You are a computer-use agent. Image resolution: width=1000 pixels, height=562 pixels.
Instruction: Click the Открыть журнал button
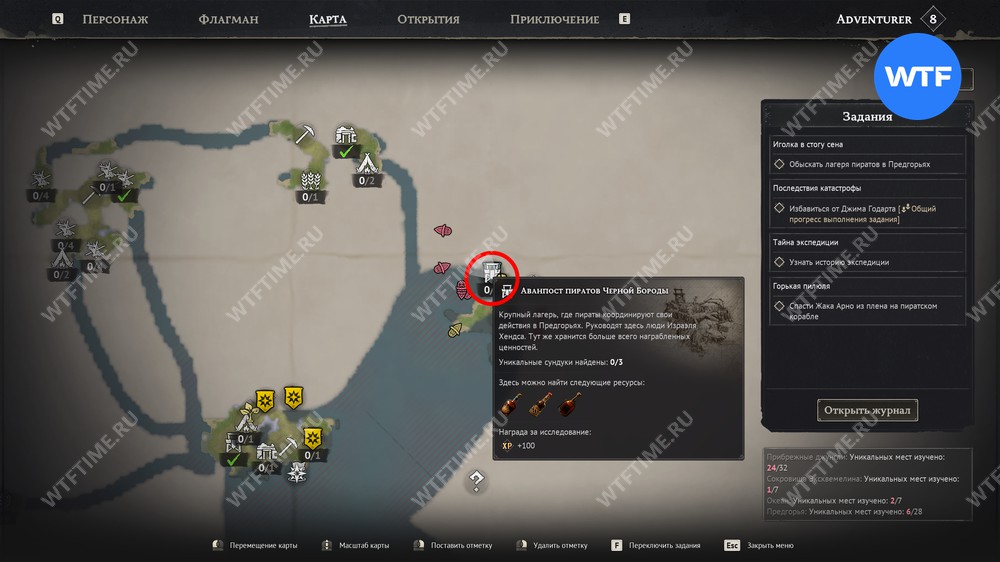point(867,410)
